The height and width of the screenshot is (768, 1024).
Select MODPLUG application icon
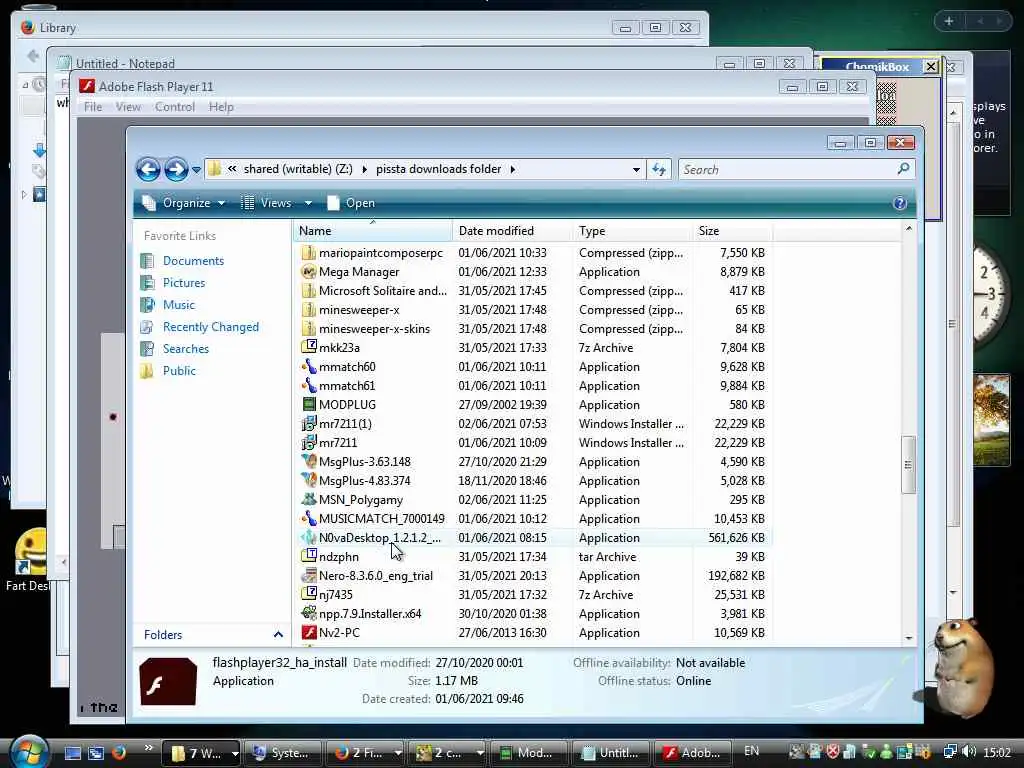pos(308,405)
